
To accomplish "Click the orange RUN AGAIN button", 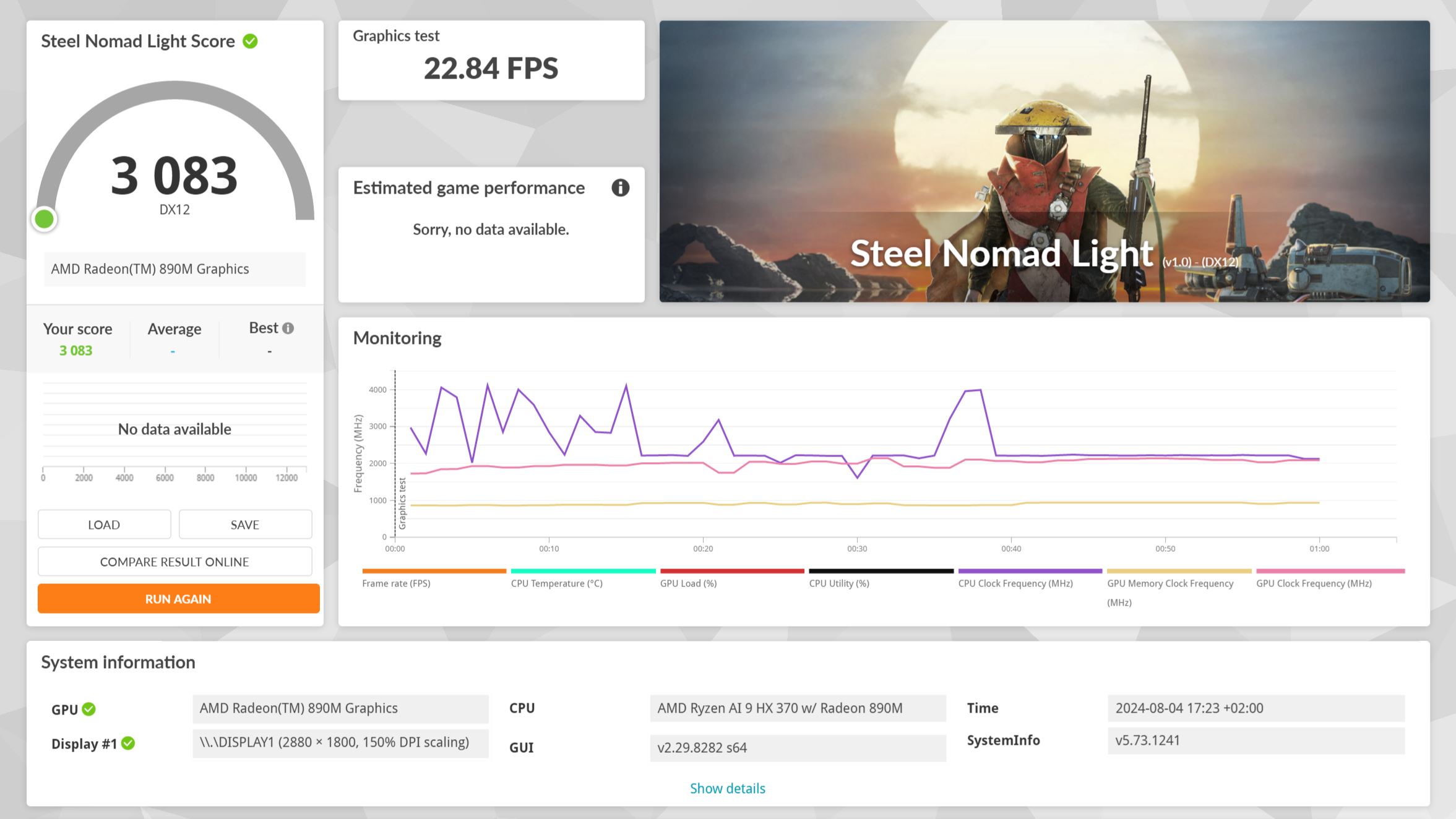I will click(x=178, y=599).
